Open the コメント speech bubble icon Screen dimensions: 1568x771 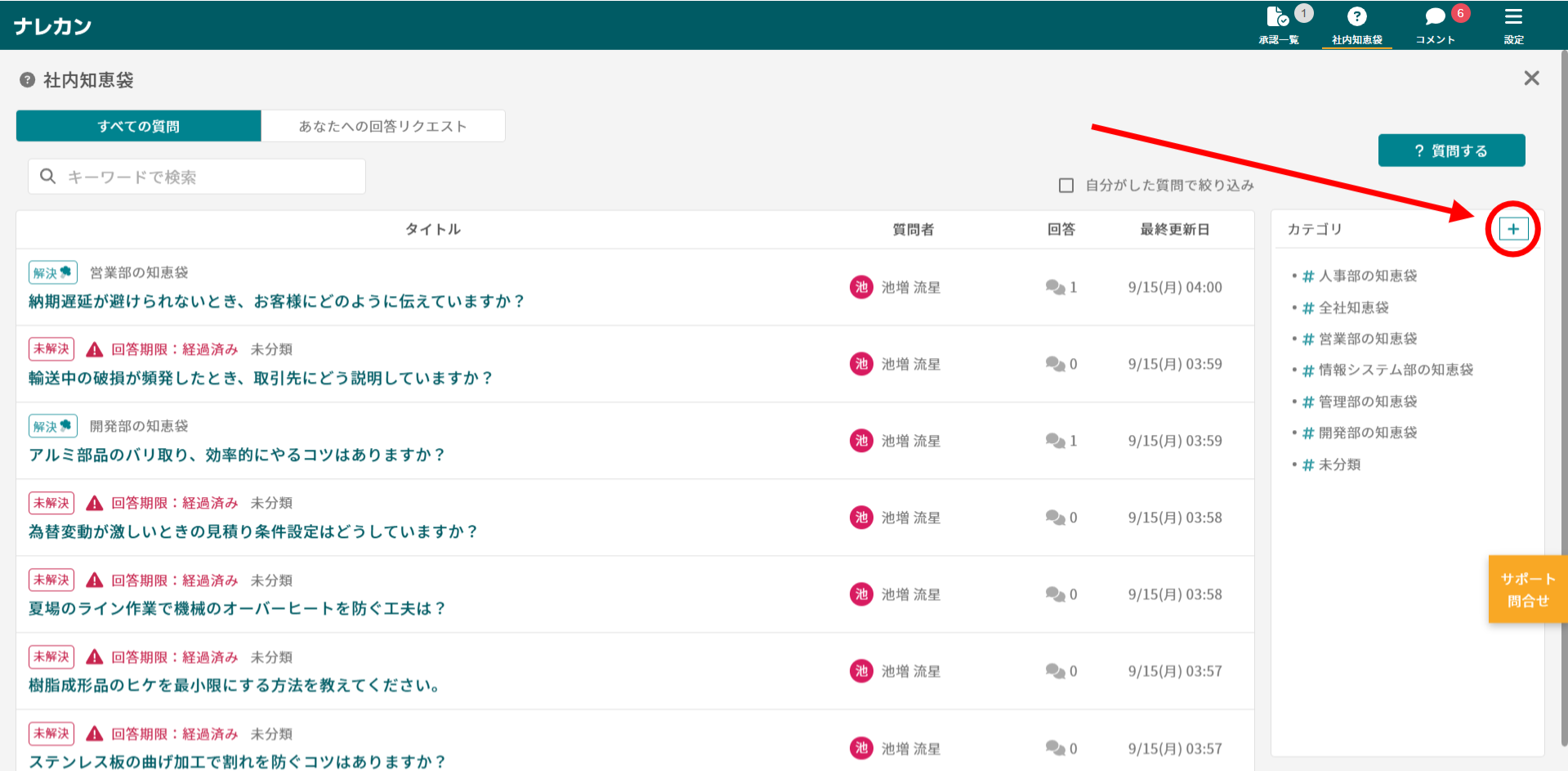click(x=1435, y=17)
